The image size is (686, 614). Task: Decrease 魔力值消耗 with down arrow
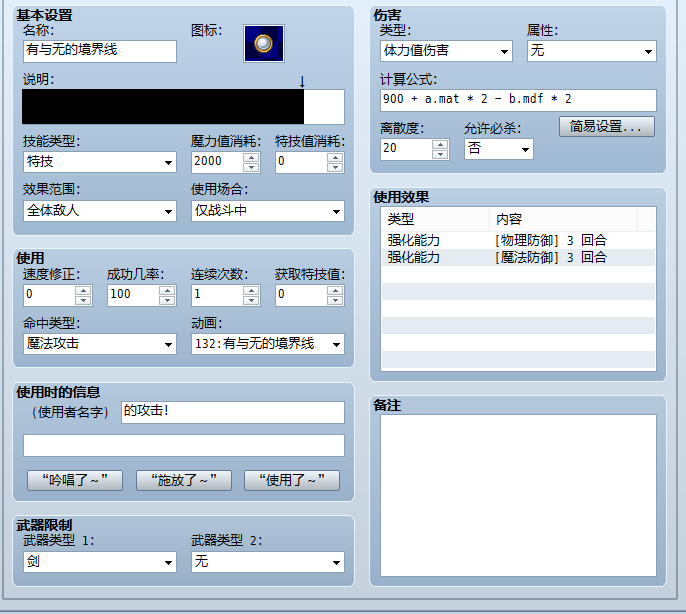click(251, 167)
